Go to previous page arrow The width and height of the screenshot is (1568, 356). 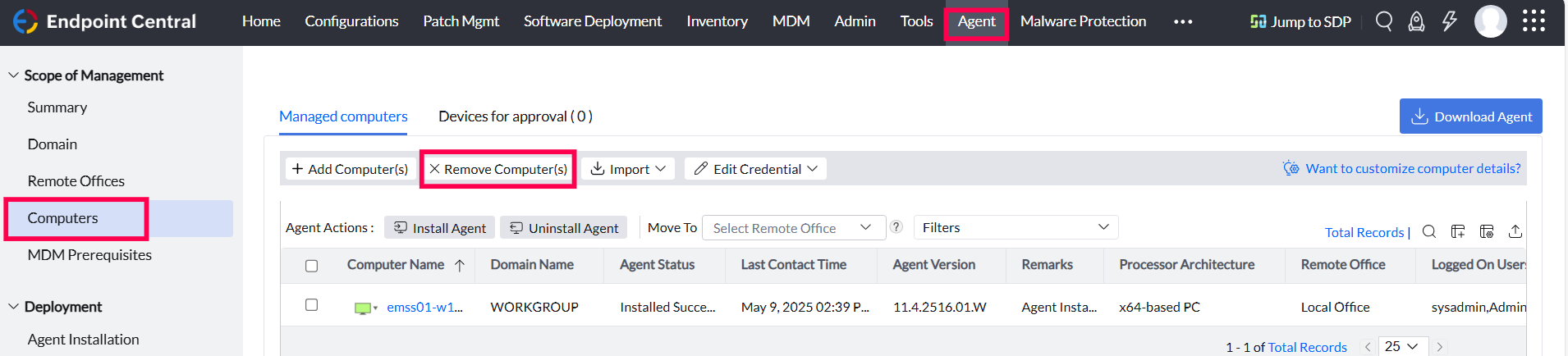point(1368,347)
